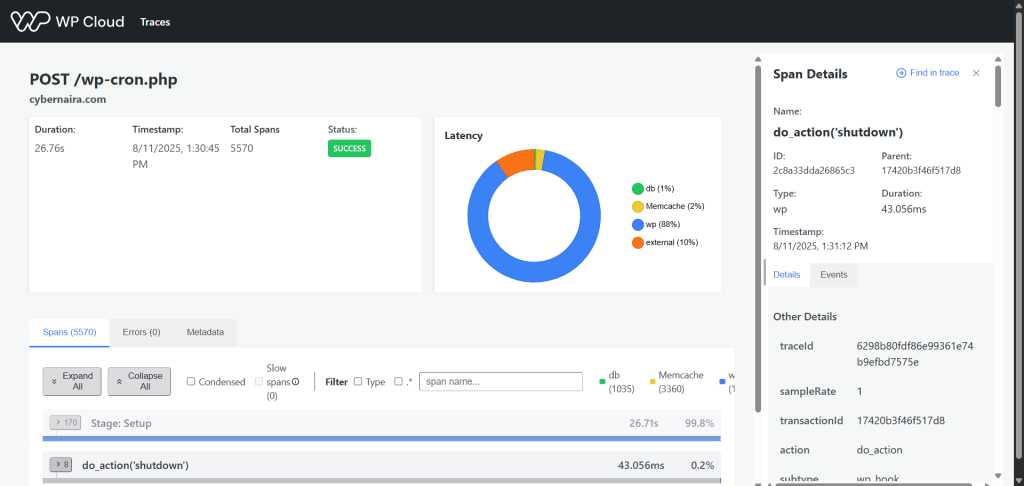Click the do_action value in Other Details

[x=879, y=450]
